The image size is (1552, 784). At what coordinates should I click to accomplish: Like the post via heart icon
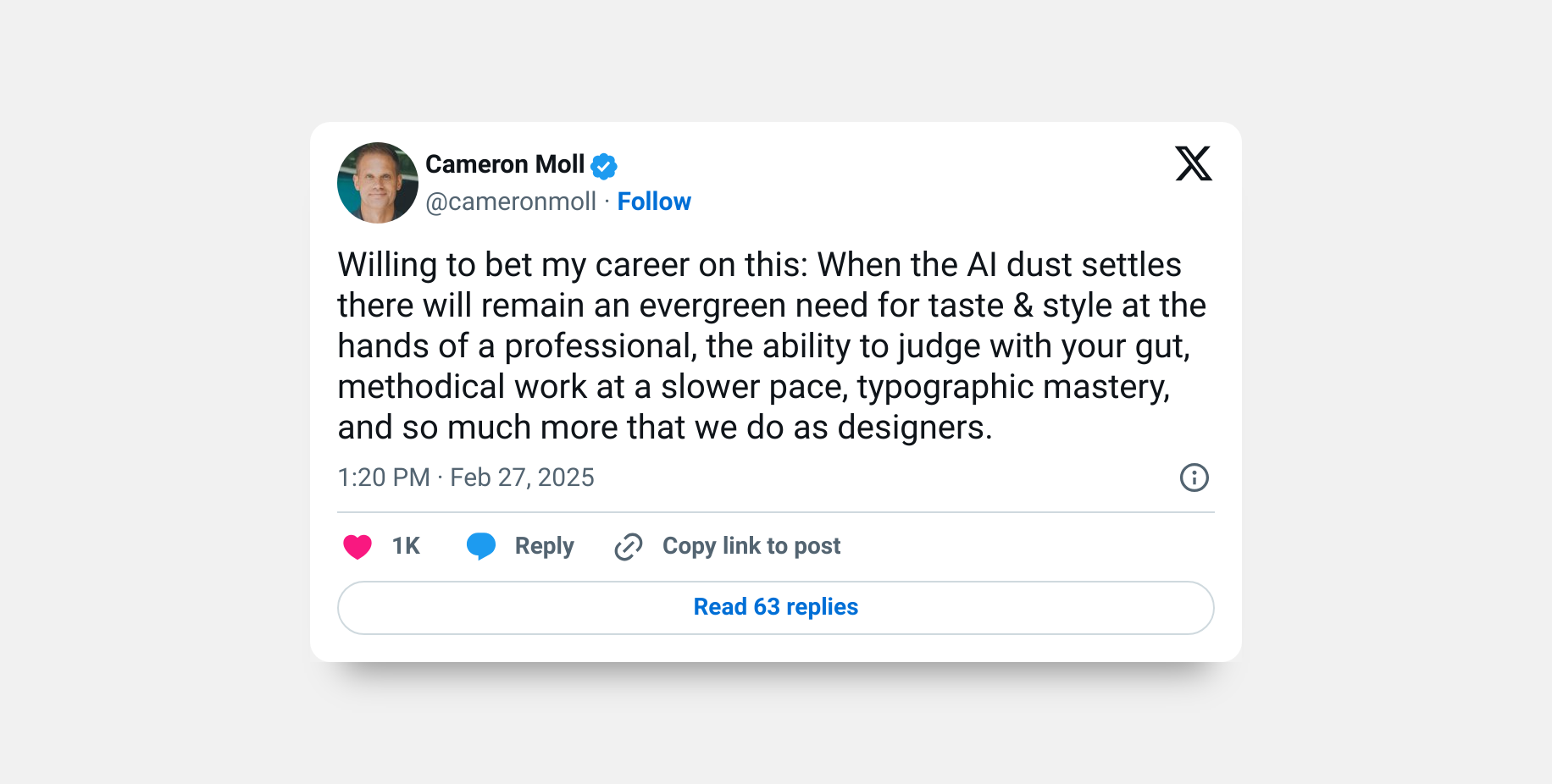(358, 547)
